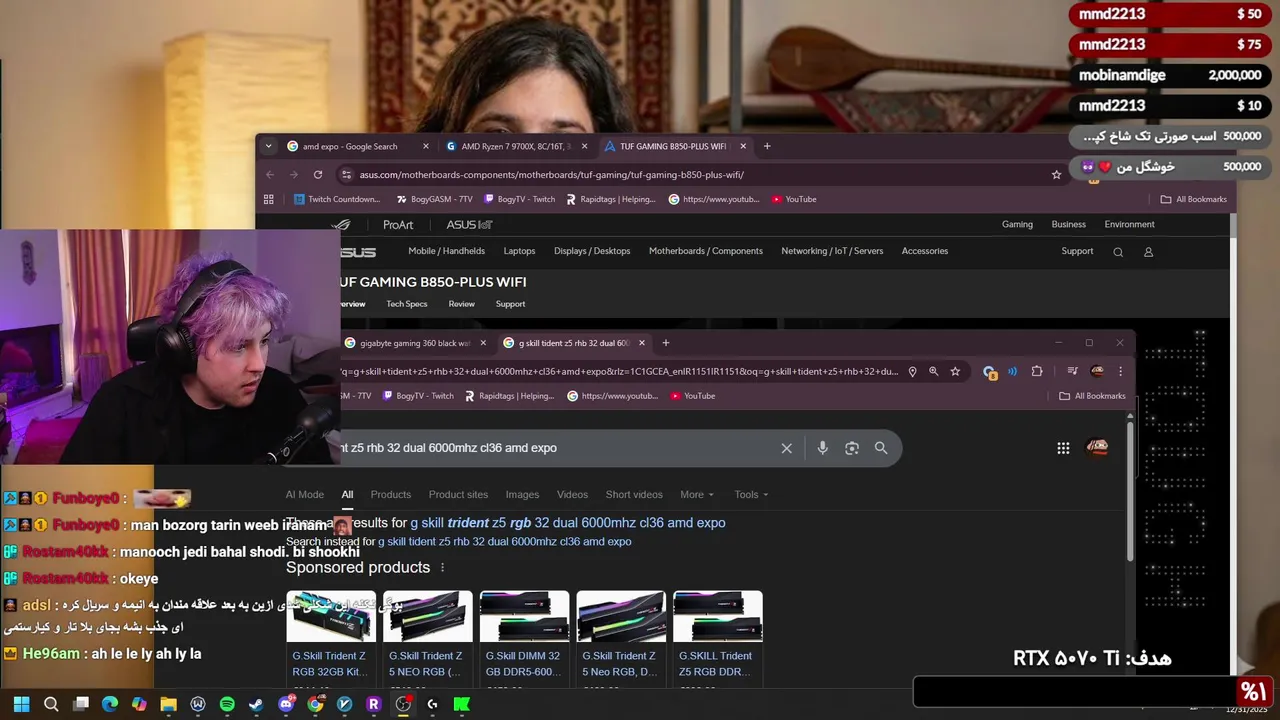Open Motherboards / Components ASUS menu
Image resolution: width=1280 pixels, height=720 pixels.
pos(706,251)
